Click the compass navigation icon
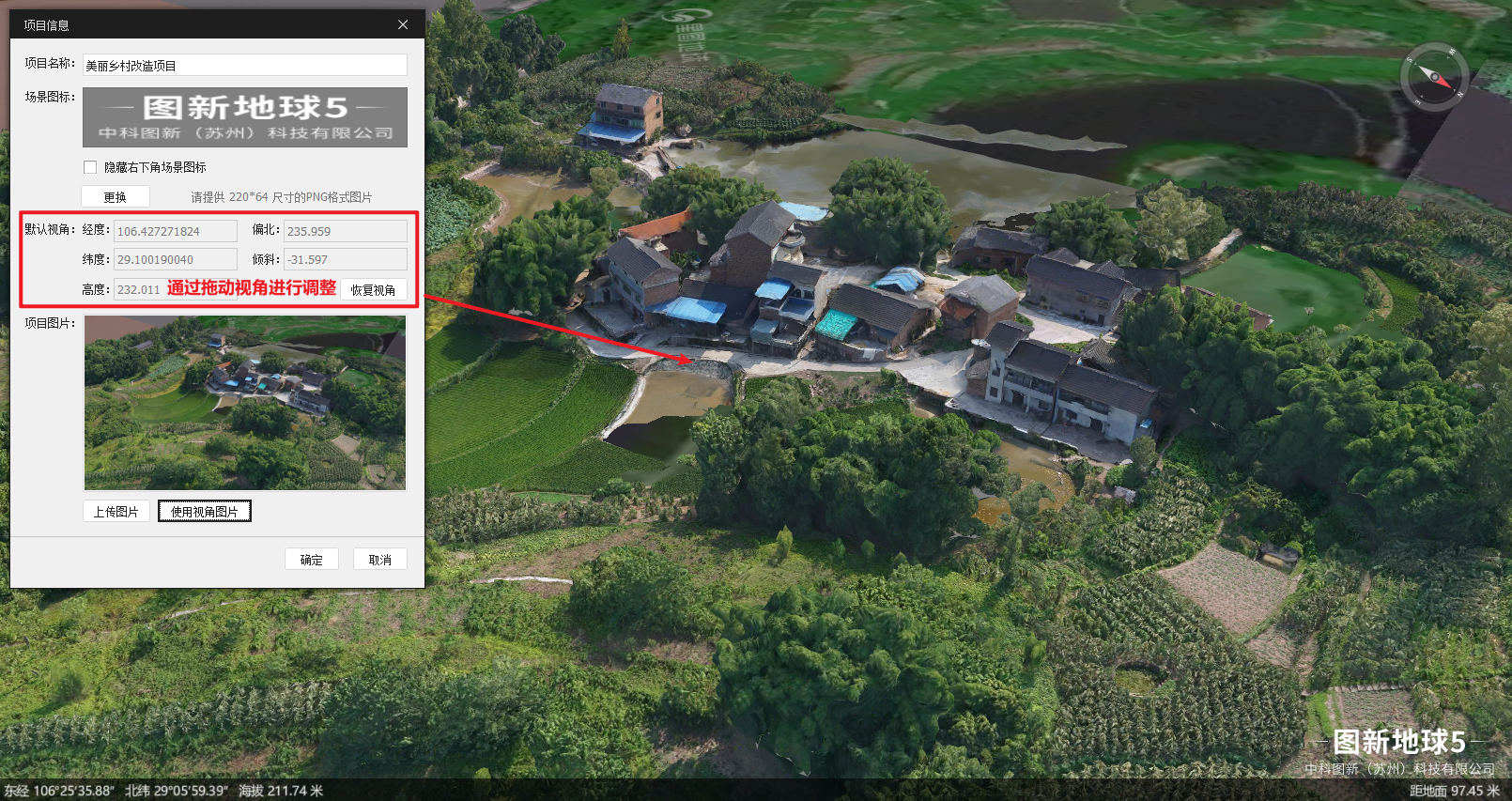Image resolution: width=1512 pixels, height=801 pixels. click(x=1434, y=77)
